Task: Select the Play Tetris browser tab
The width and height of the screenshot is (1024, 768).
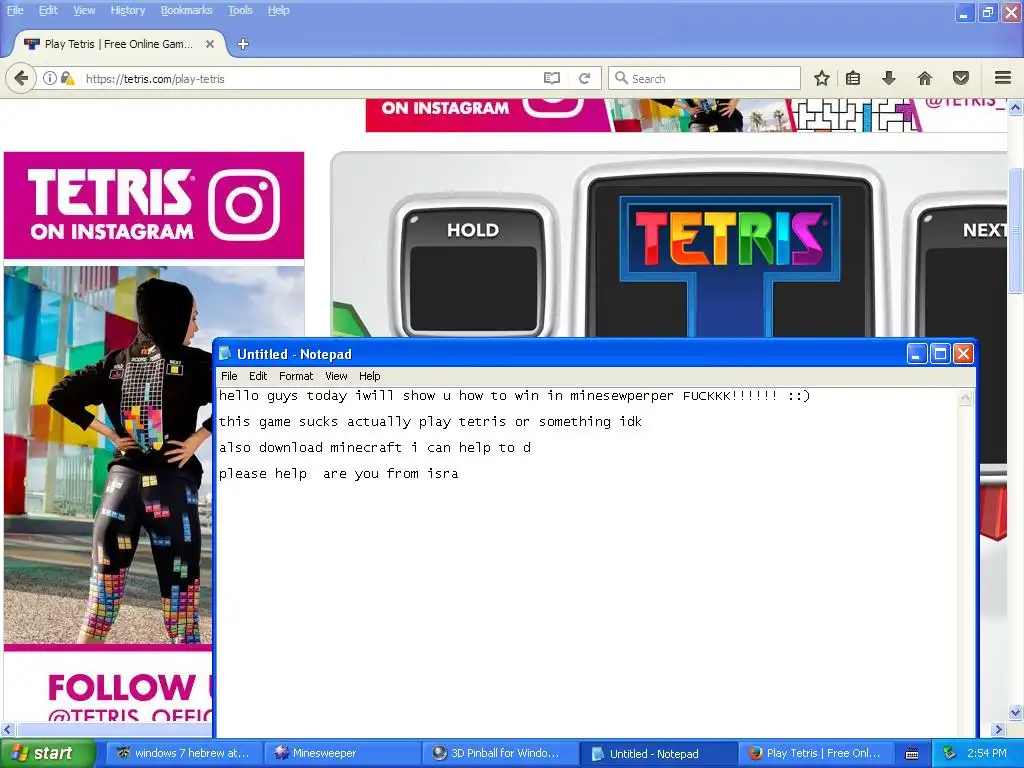Action: (x=118, y=44)
